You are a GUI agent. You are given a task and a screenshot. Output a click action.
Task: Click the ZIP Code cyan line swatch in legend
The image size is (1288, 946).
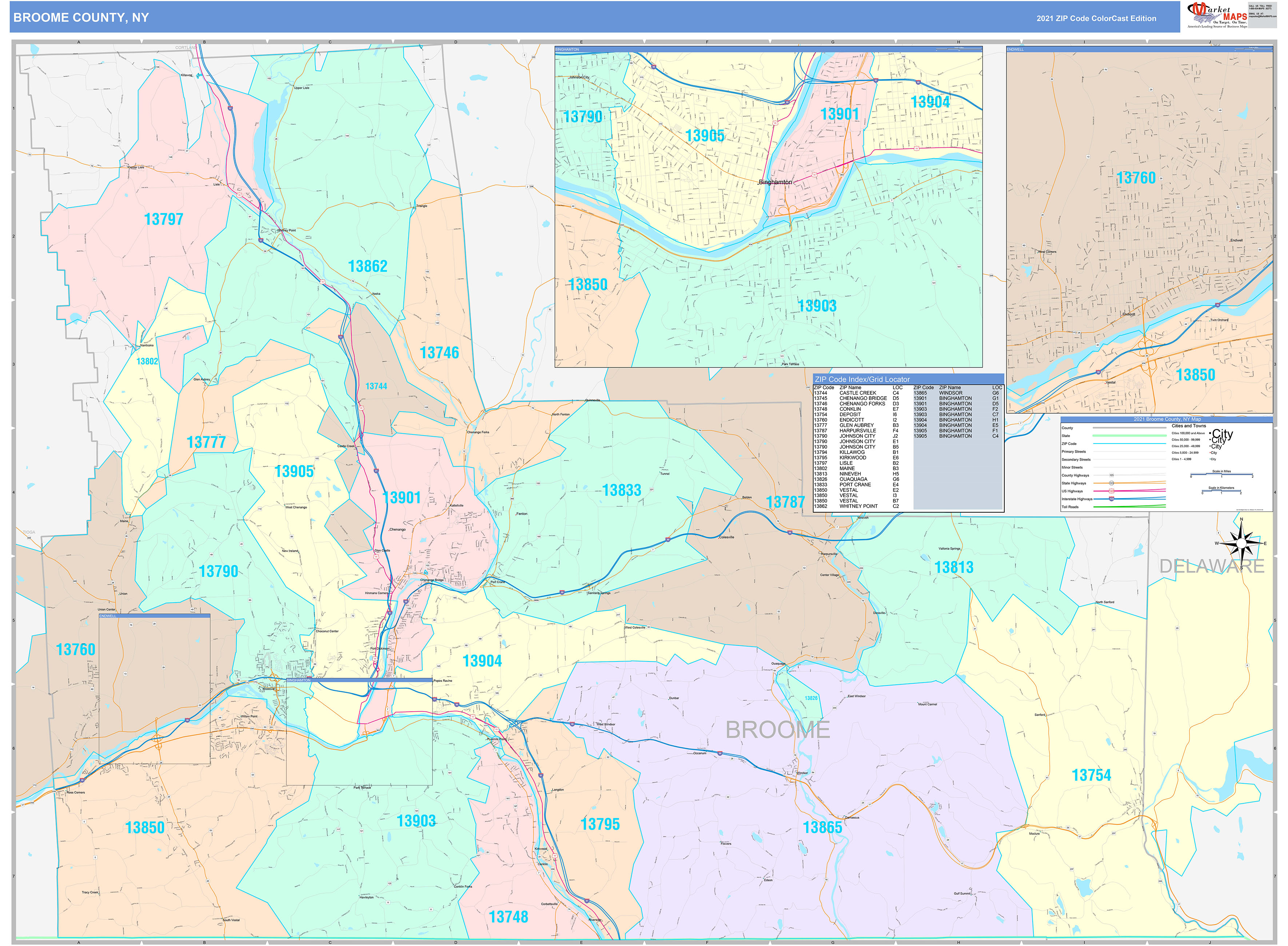(1129, 444)
